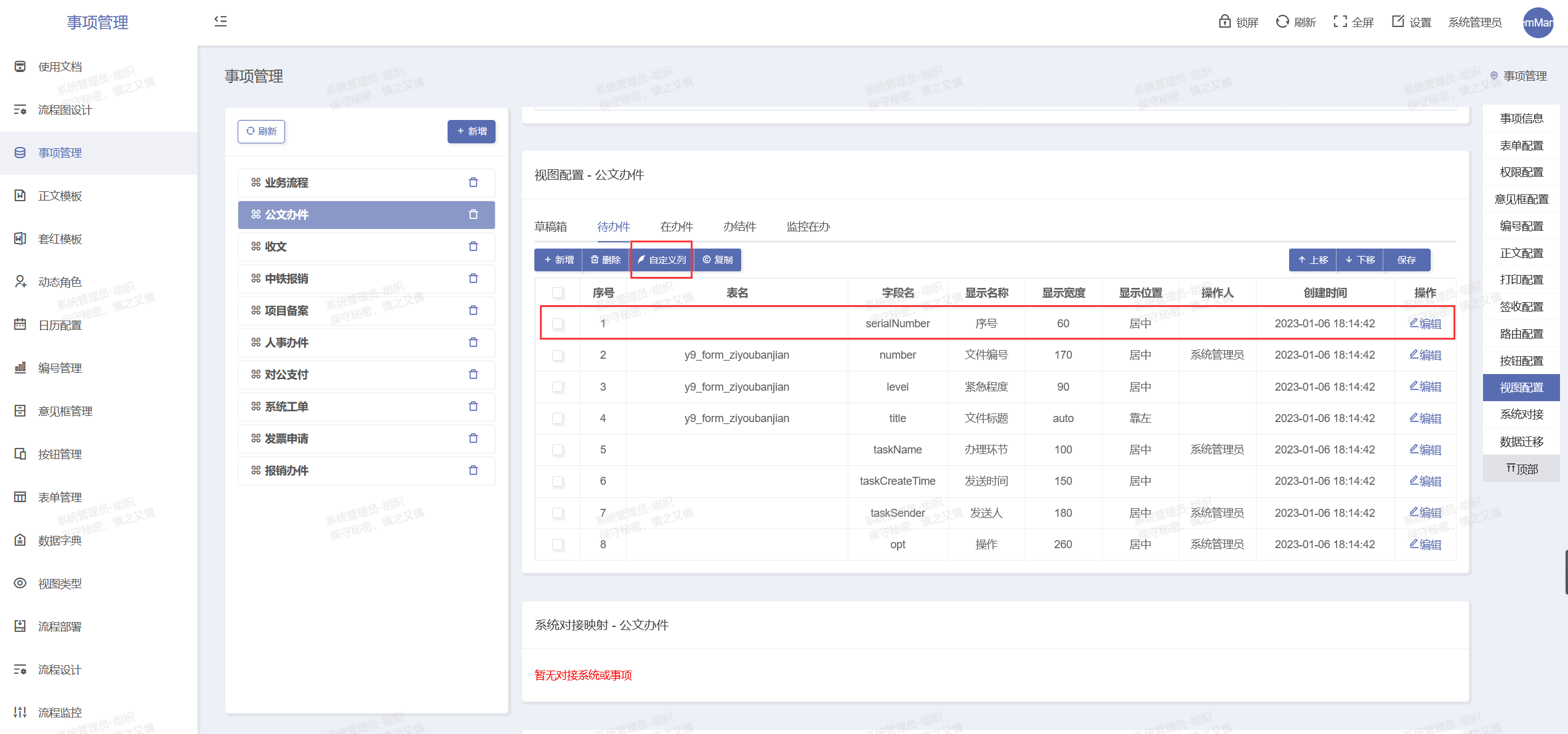1568x734 pixels.
Task: Delete the 中铁报销 item with trash icon
Action: 473,278
